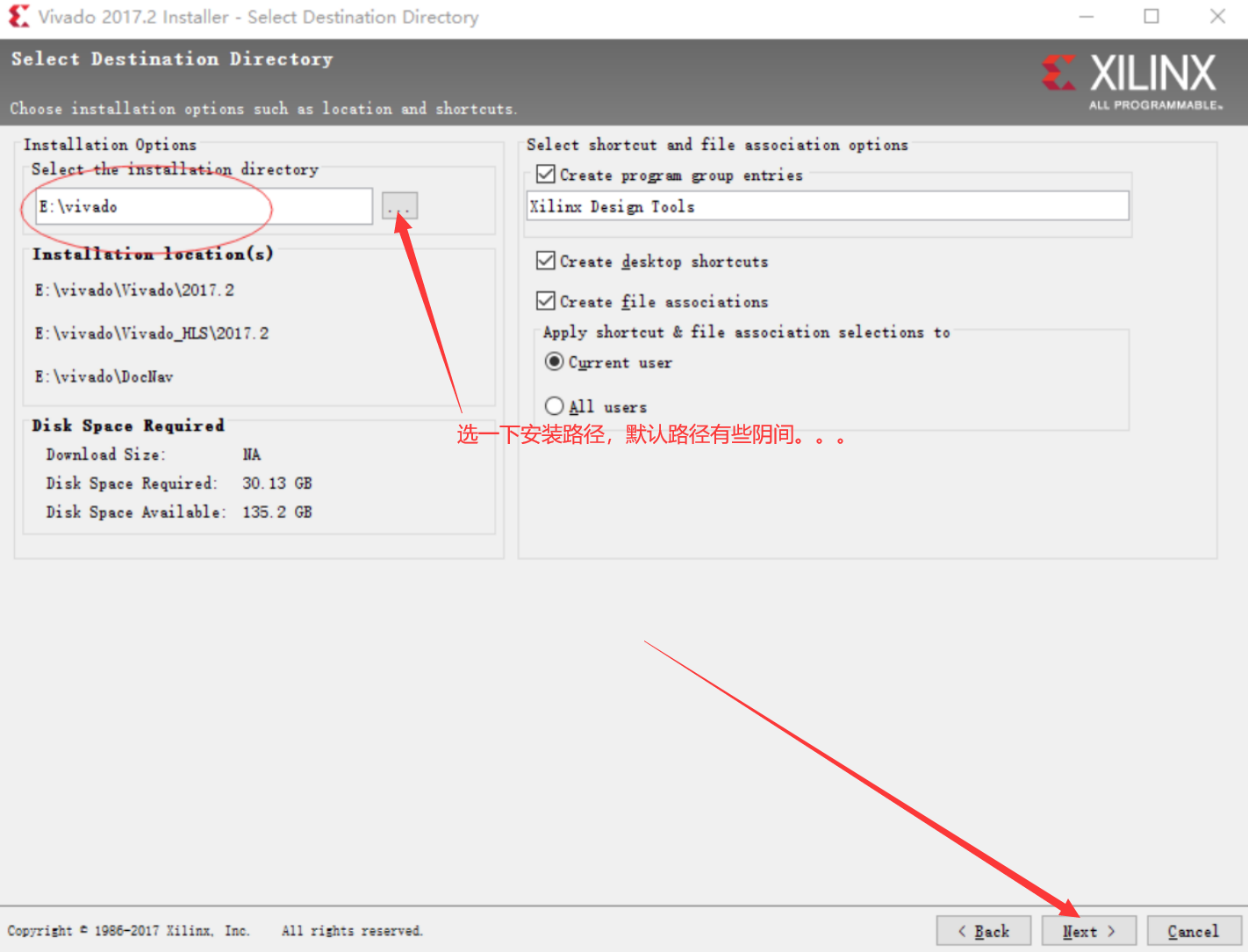Cancel the Vivado installation

click(x=1193, y=931)
